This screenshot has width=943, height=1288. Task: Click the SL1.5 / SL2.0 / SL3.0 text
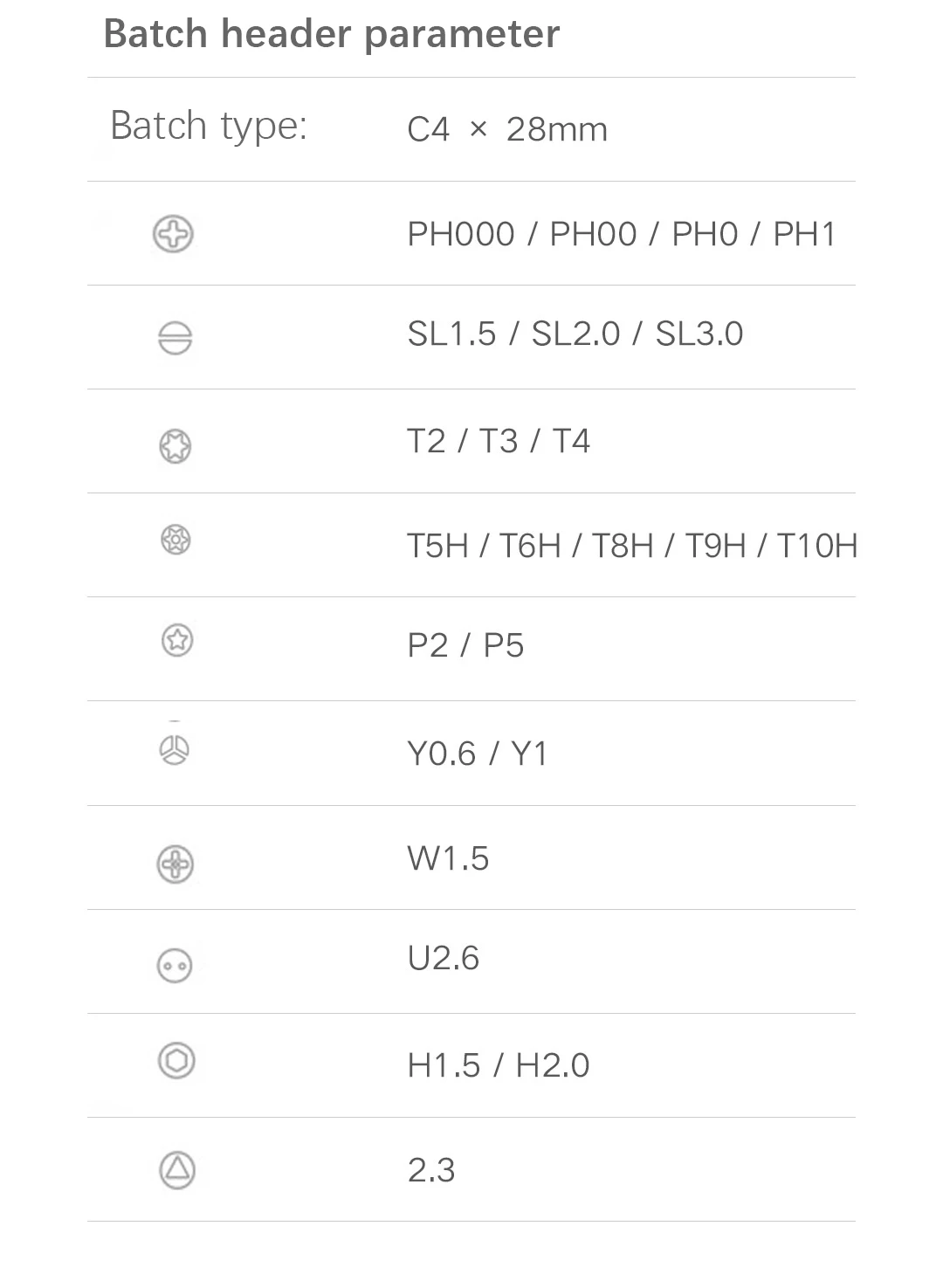tap(575, 334)
